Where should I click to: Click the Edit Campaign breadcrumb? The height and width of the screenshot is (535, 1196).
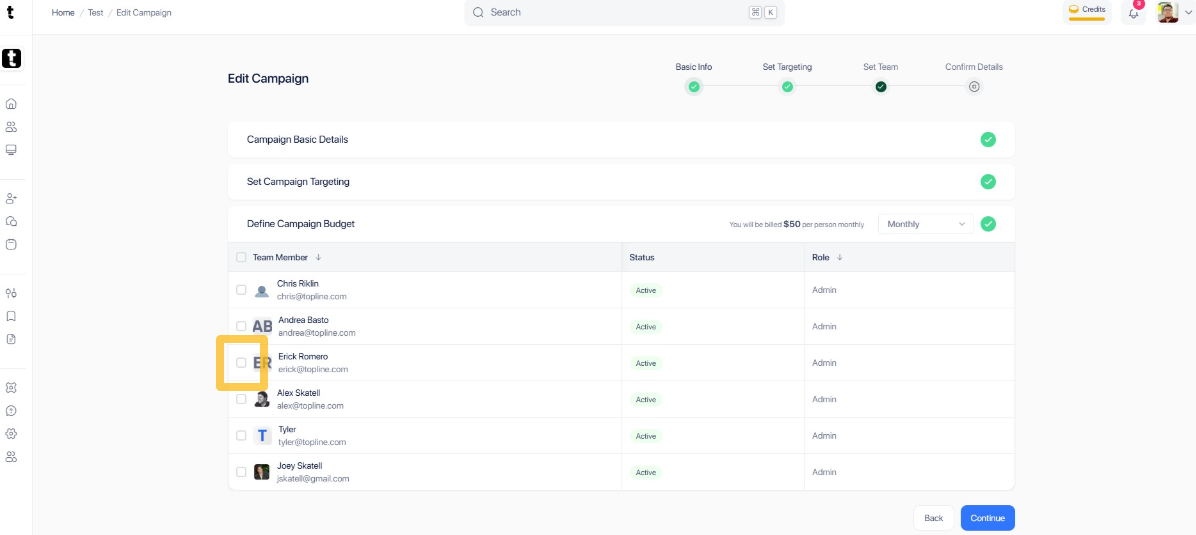point(144,13)
